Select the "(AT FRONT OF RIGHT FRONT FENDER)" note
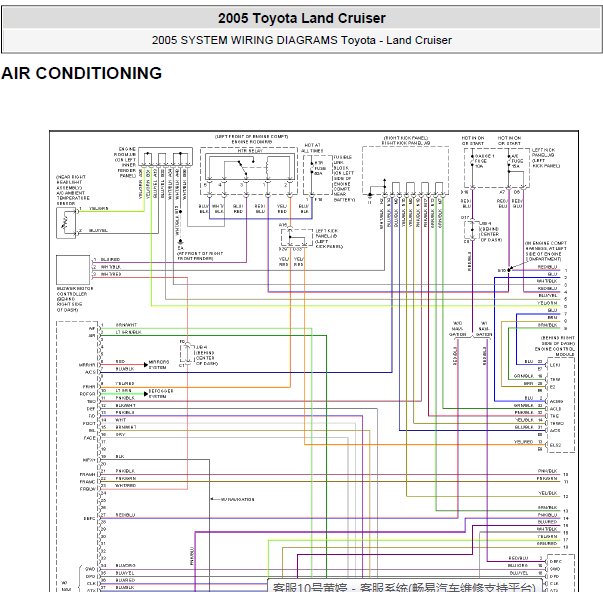This screenshot has height=592, width=603. click(x=200, y=256)
